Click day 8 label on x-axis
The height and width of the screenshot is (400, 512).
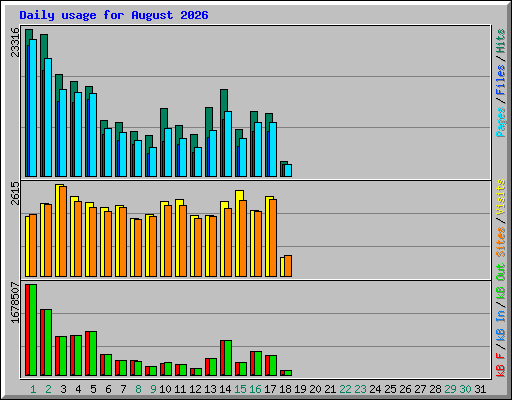point(138,389)
